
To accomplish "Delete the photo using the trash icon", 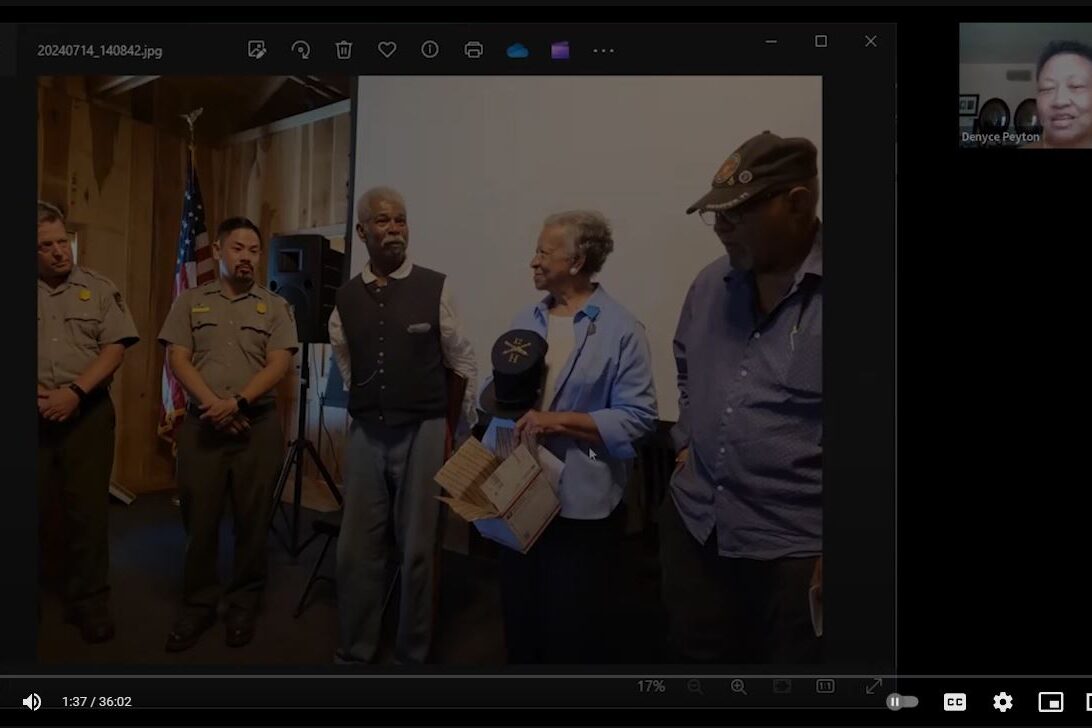I will [344, 50].
